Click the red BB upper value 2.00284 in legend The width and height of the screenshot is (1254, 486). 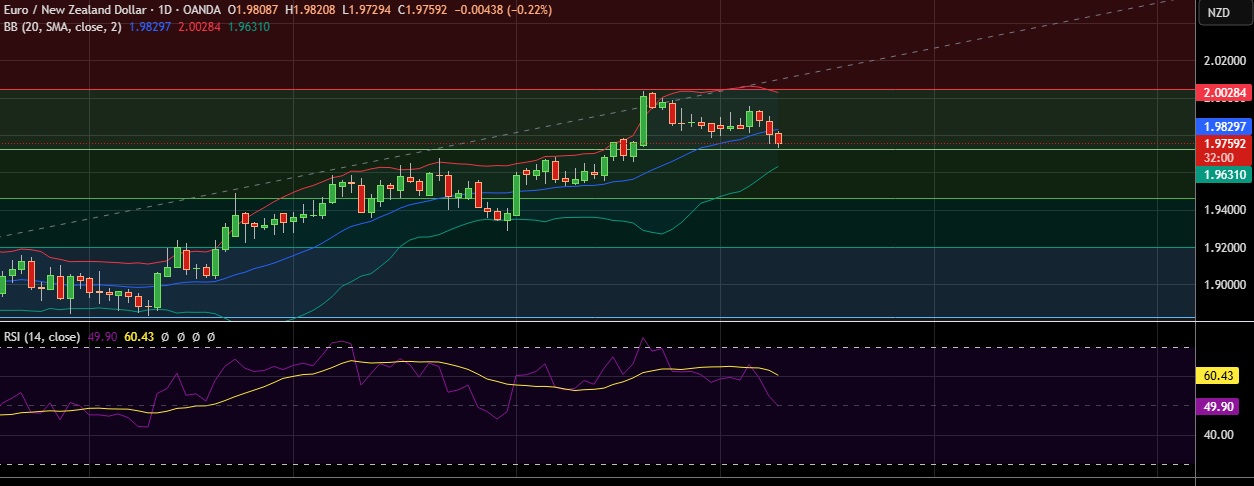click(203, 26)
